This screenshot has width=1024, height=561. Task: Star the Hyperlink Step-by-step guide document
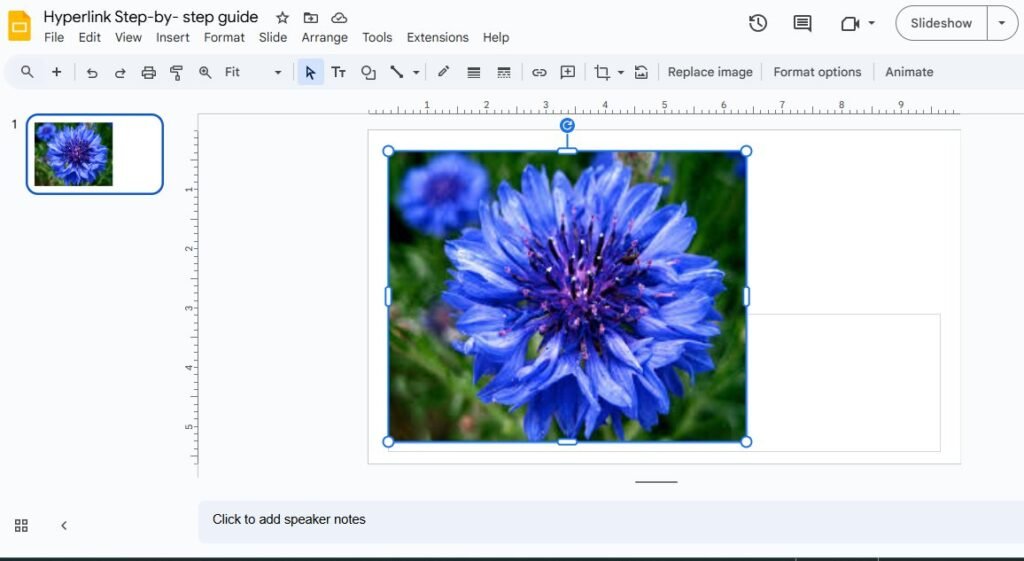(x=282, y=18)
